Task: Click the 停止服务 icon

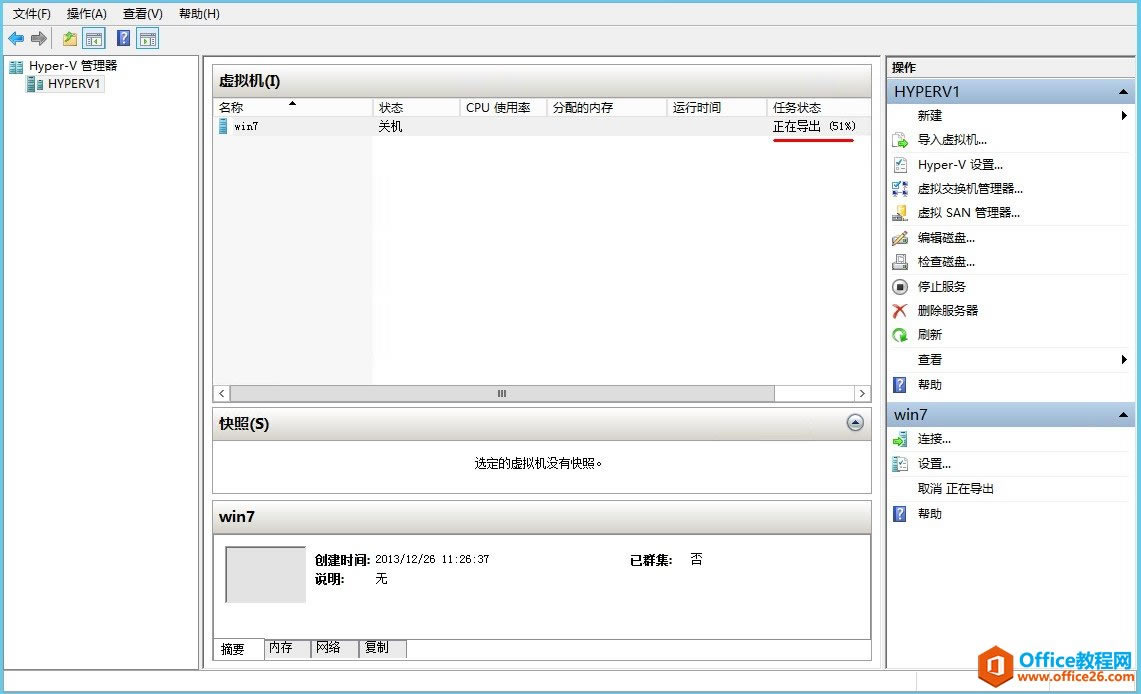Action: (900, 287)
